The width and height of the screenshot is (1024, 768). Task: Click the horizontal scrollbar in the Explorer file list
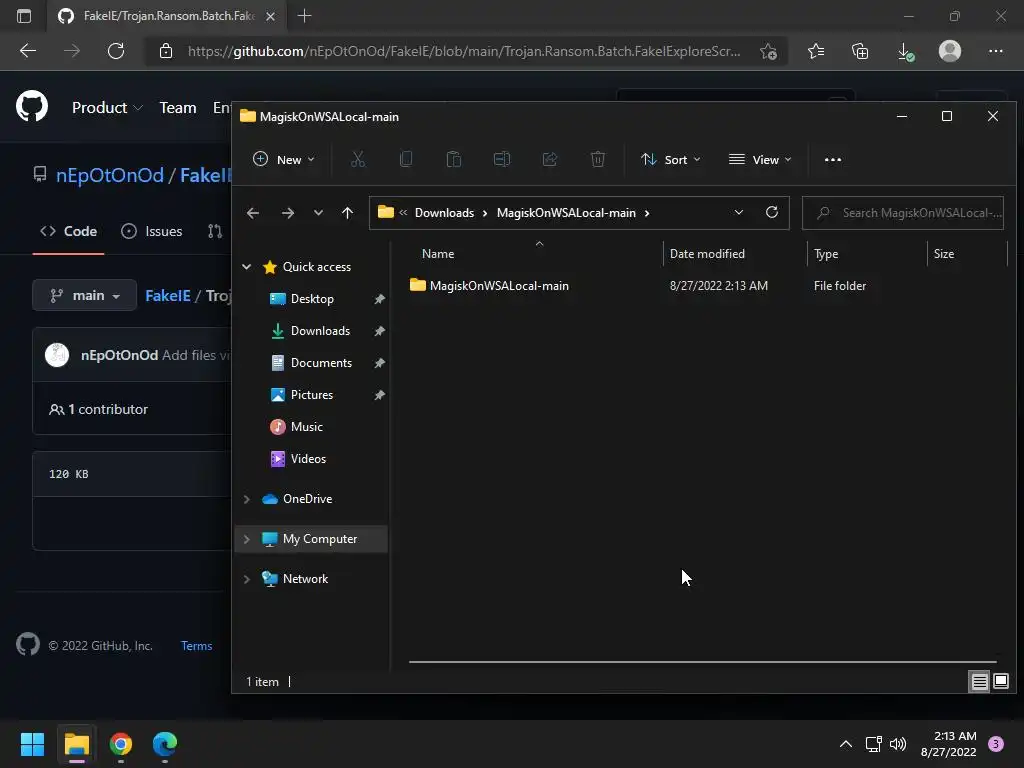[x=703, y=662]
